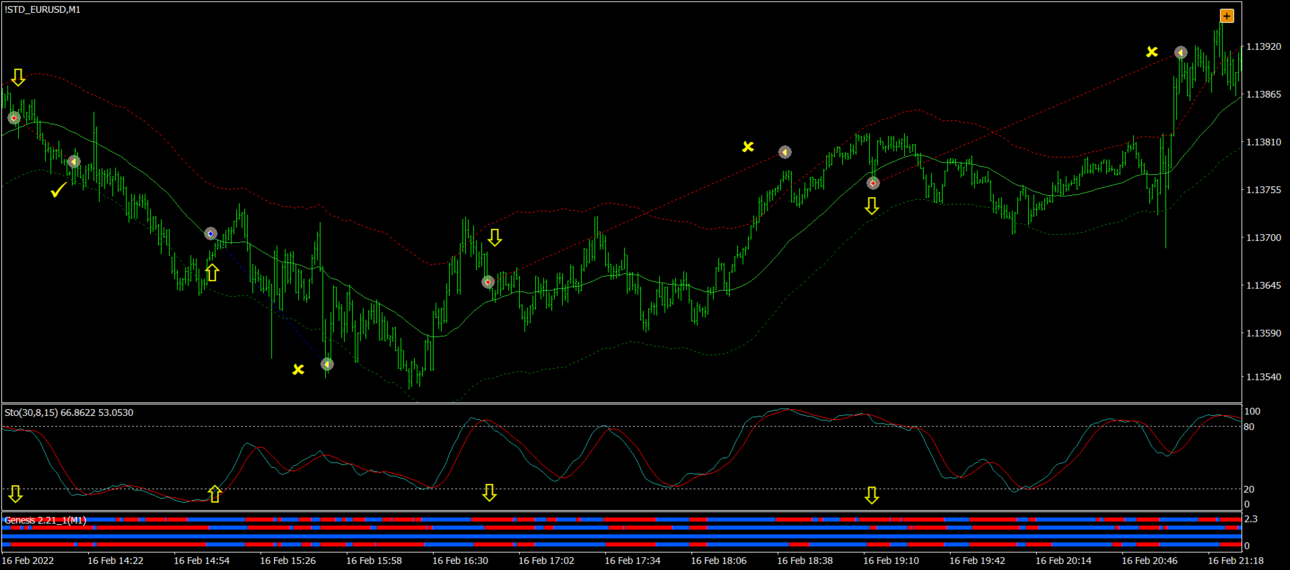Screen dimensions: 1290x570
Task: Click the Stochastic 100 scale label
Action: coord(1253,412)
